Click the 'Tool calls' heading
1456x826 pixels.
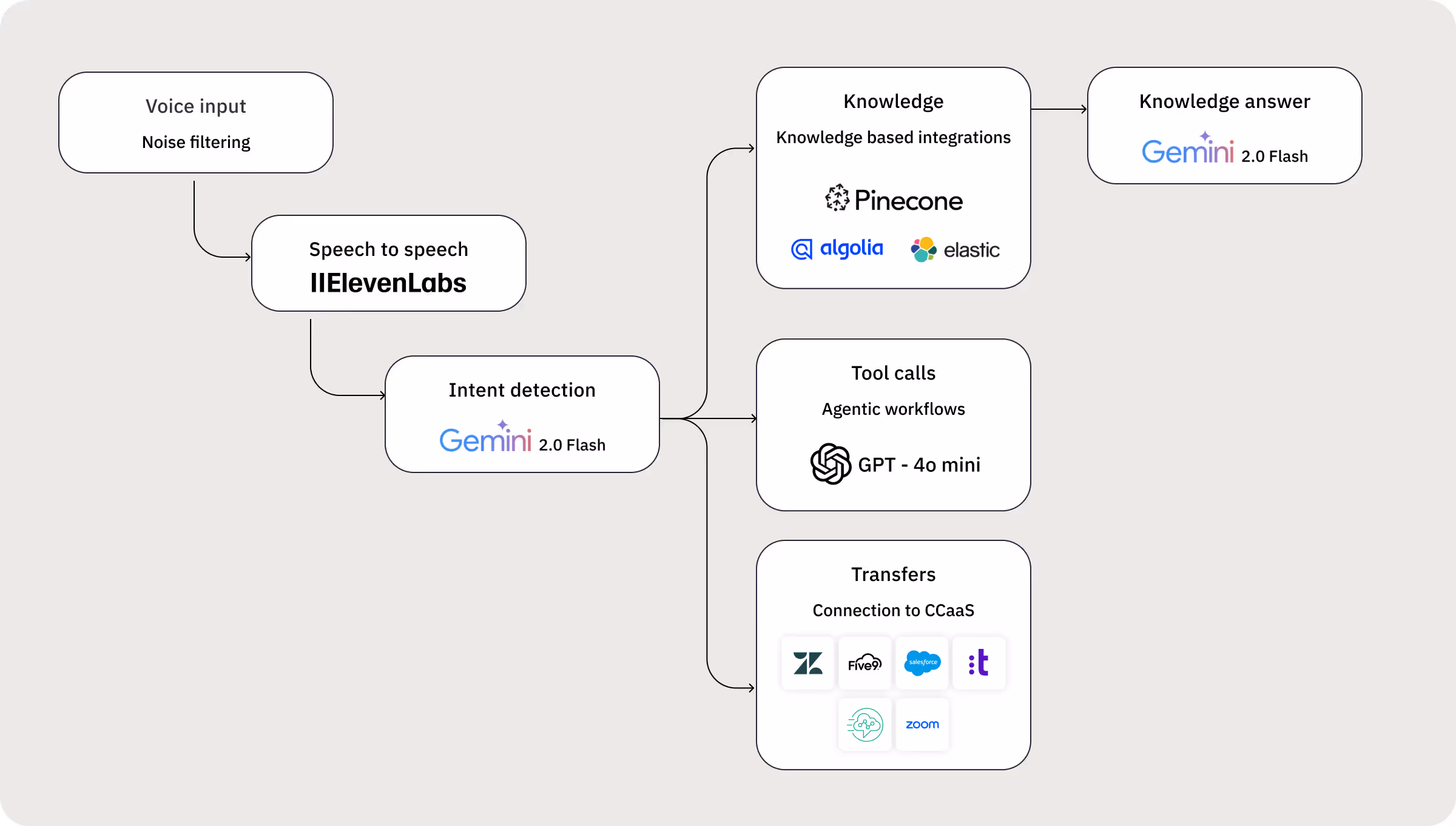click(894, 373)
